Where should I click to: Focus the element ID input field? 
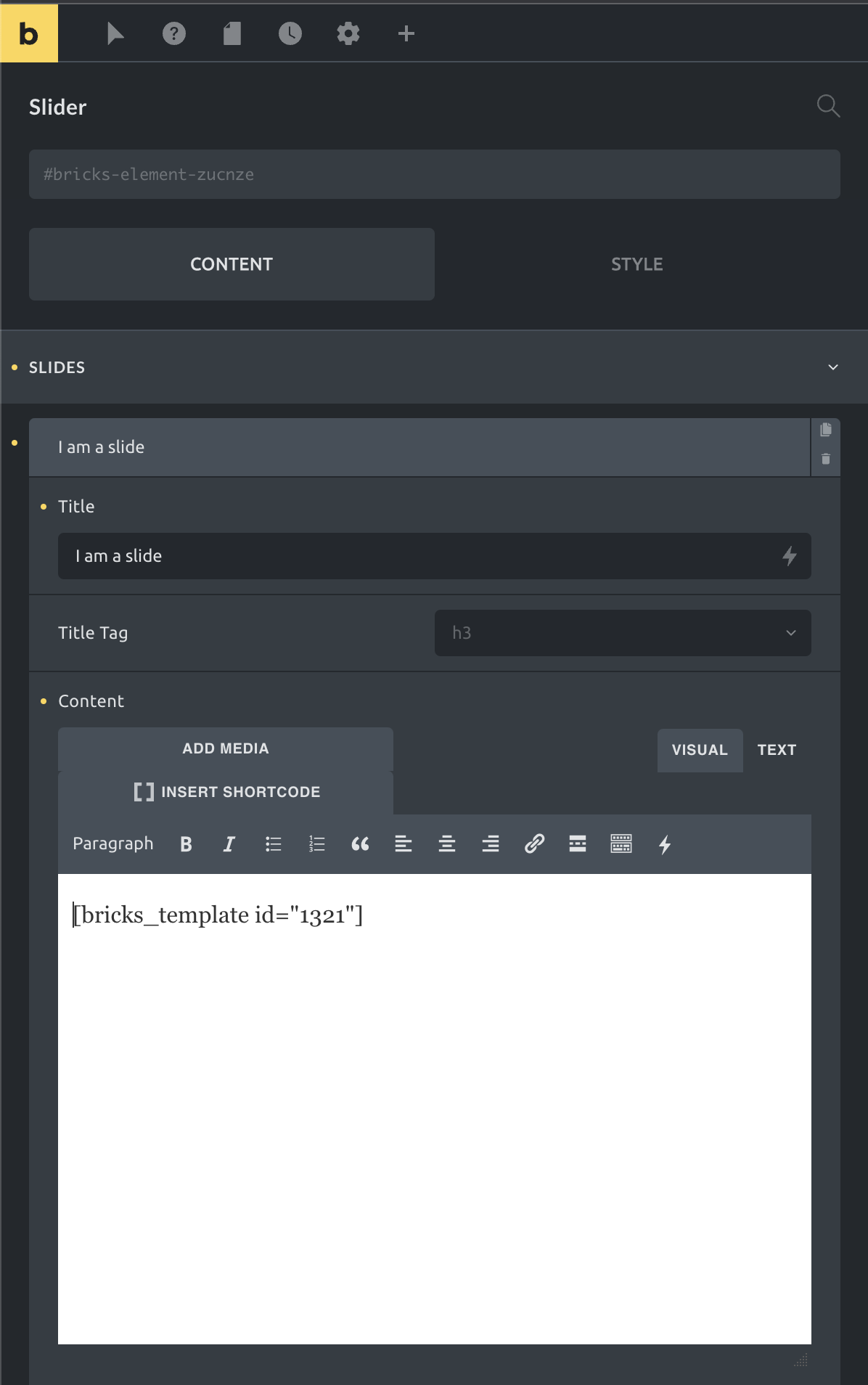click(x=435, y=174)
